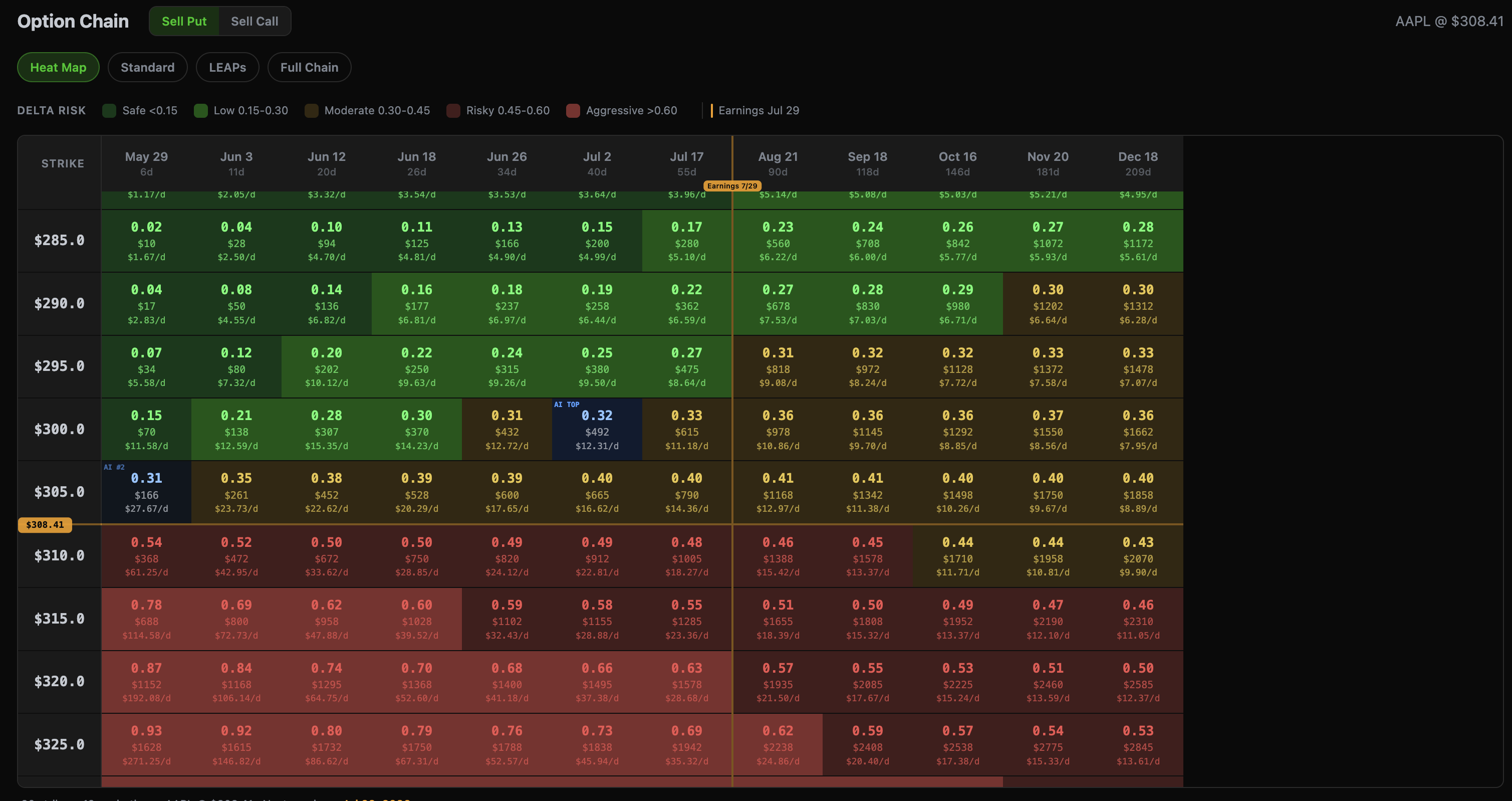
Task: Select the Sep 18 expiration column header
Action: [x=868, y=163]
